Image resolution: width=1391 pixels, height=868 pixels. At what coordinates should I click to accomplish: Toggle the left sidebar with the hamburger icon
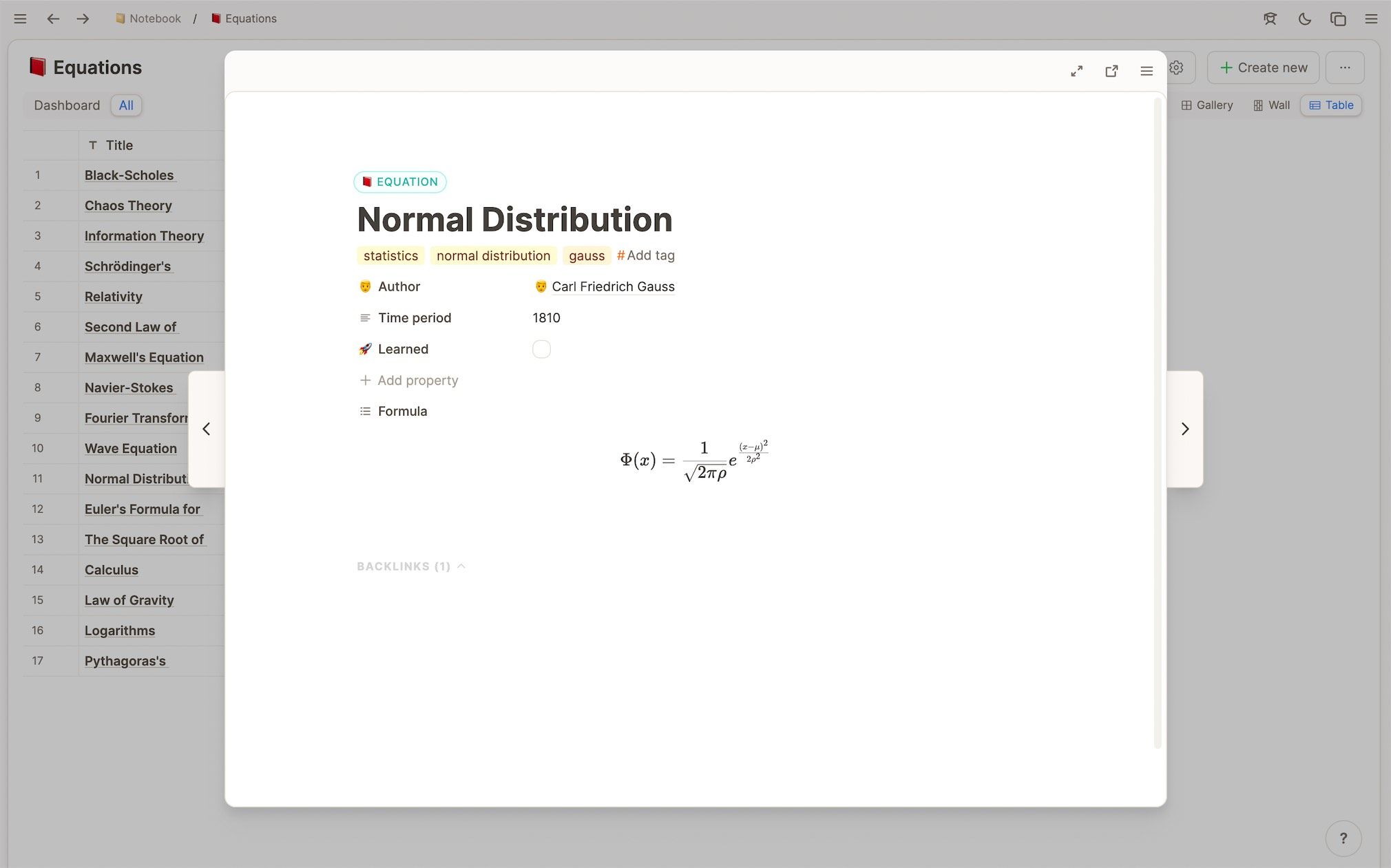point(20,19)
